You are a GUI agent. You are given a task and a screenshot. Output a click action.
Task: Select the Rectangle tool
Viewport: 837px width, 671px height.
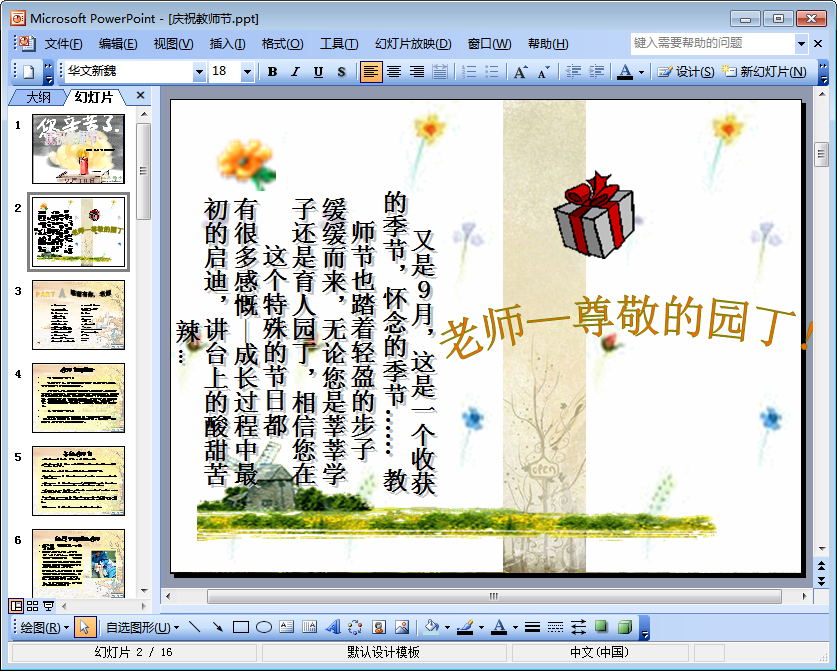tap(241, 627)
